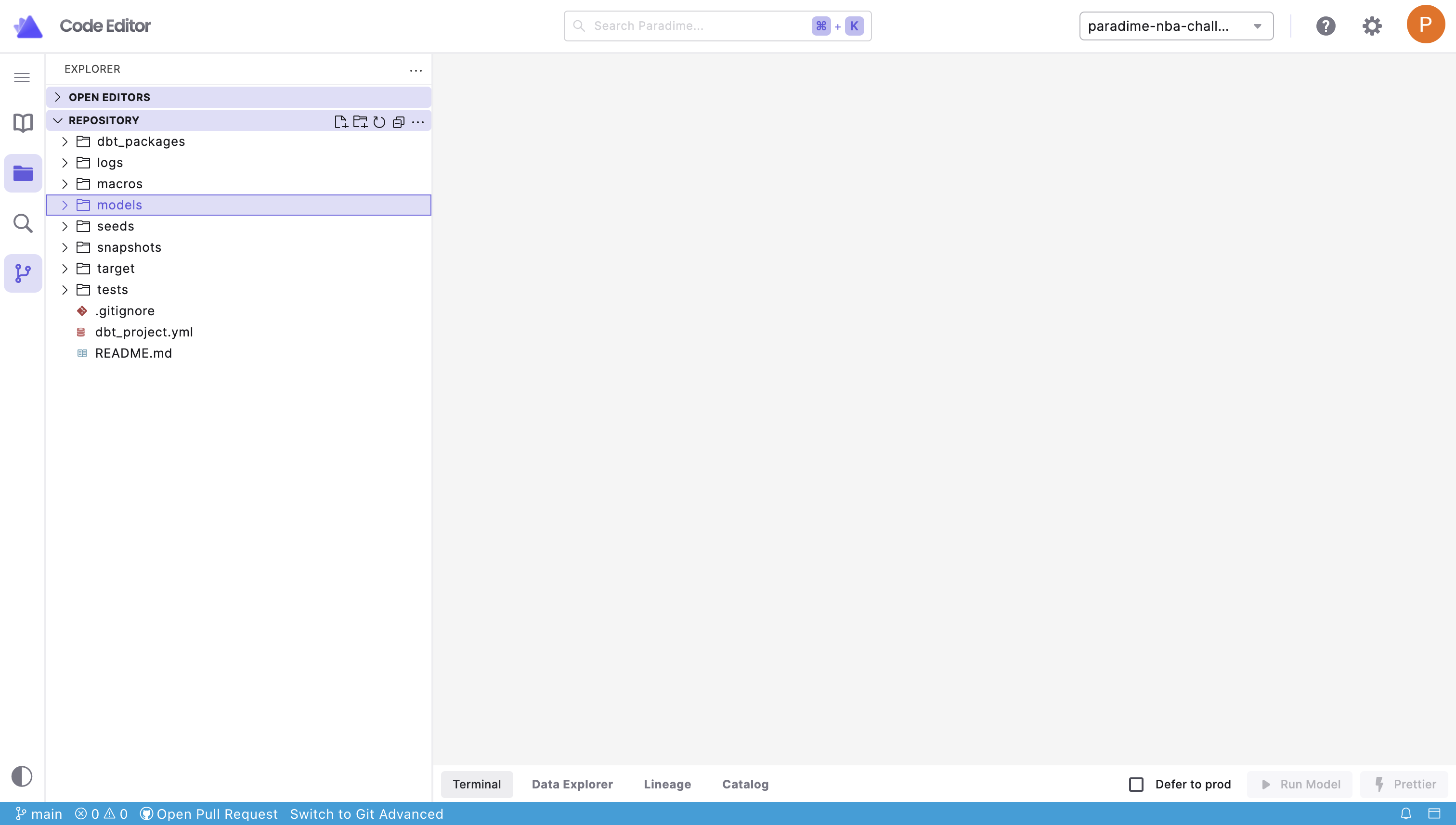Screen dimensions: 1456x825
Task: Enable the Defer to prod checkbox
Action: [1136, 784]
